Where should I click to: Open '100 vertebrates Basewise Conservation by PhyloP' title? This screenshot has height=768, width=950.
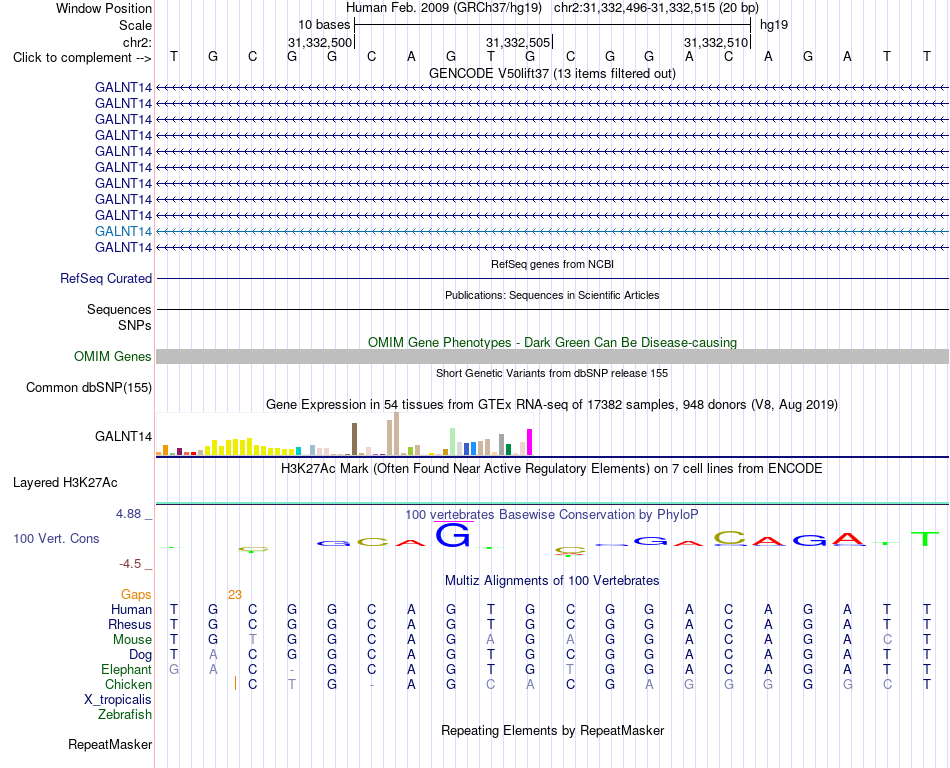pos(552,515)
